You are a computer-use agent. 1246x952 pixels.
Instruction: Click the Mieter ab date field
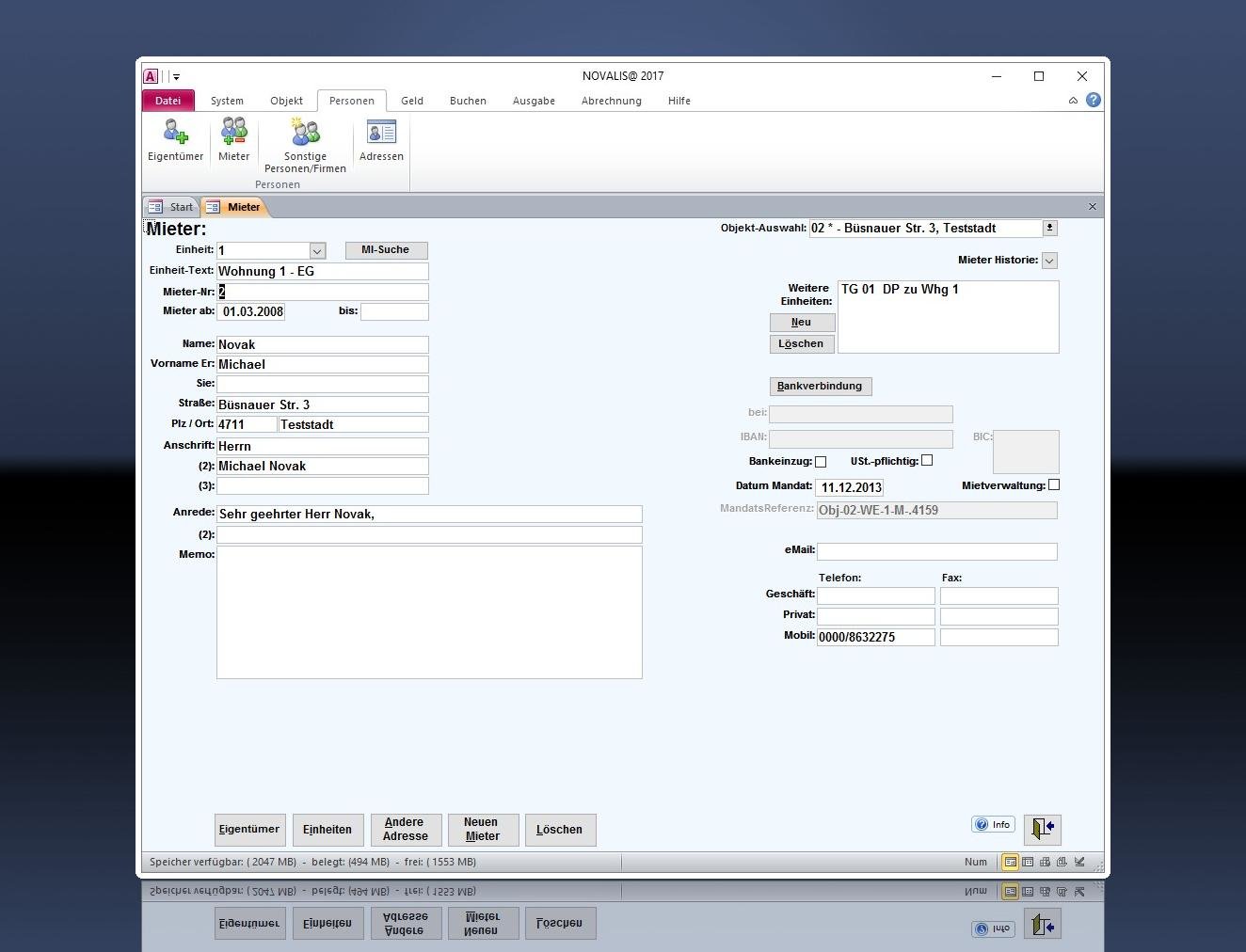click(x=250, y=312)
